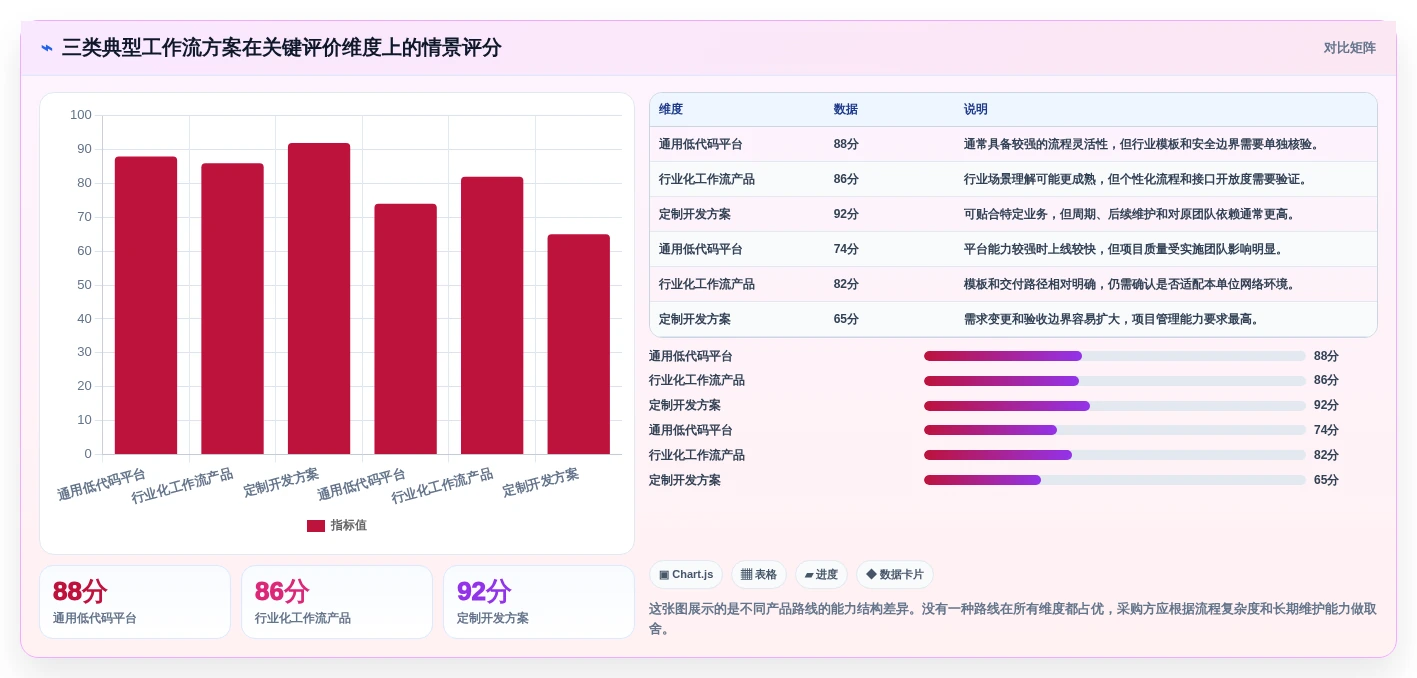Viewport: 1417px width, 678px height.
Task: Click the 0 label on the chart y-axis
Action: point(88,454)
